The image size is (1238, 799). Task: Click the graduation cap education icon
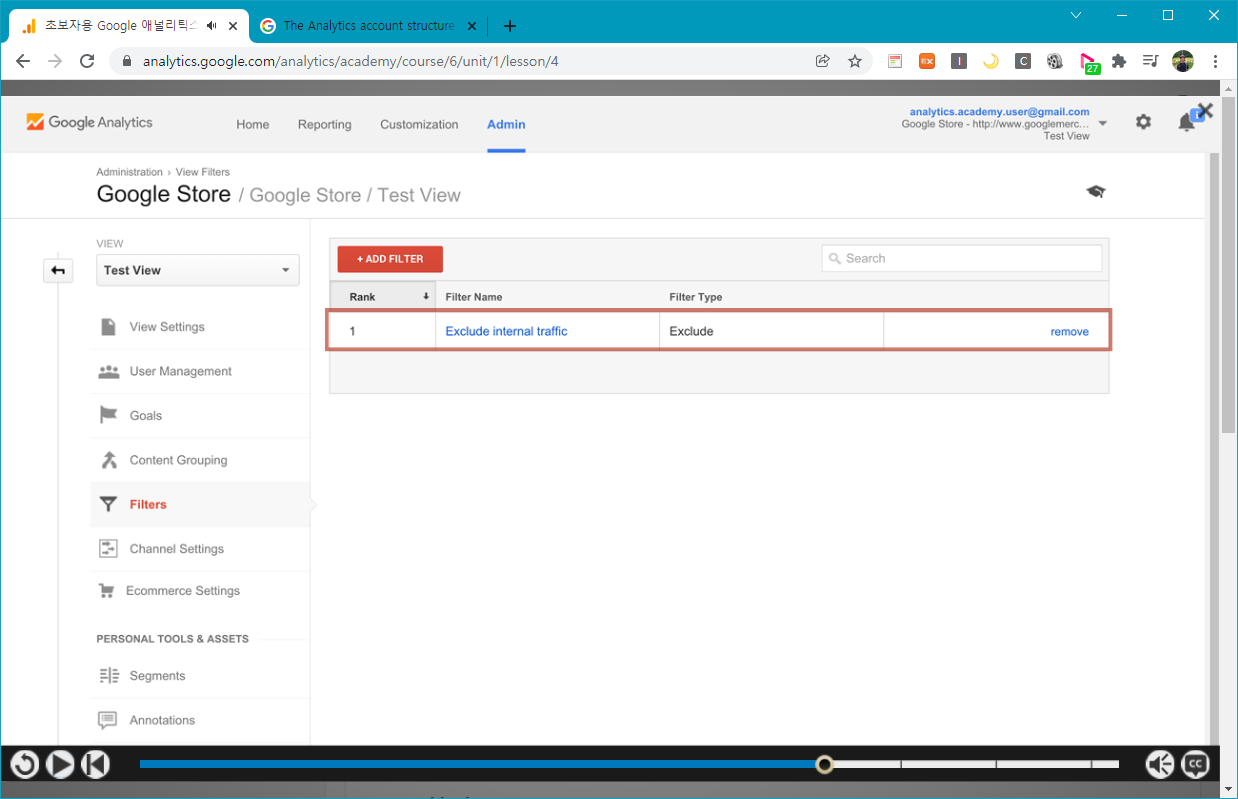[1096, 191]
